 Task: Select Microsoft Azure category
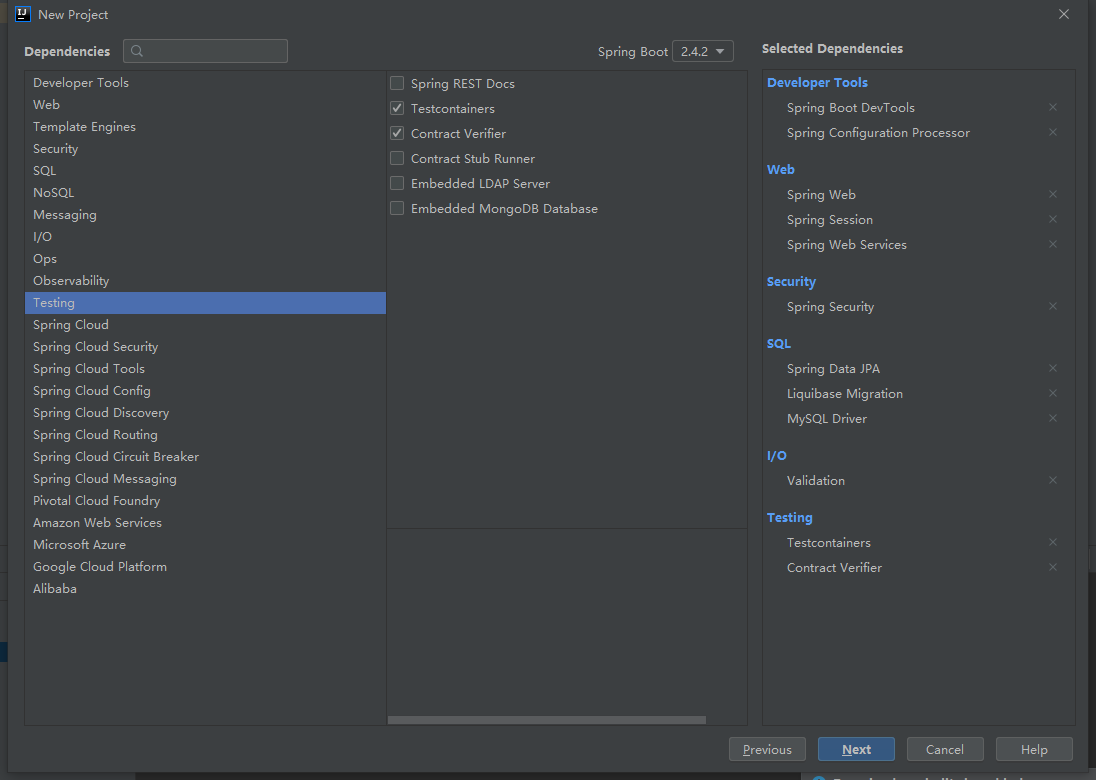coord(205,544)
